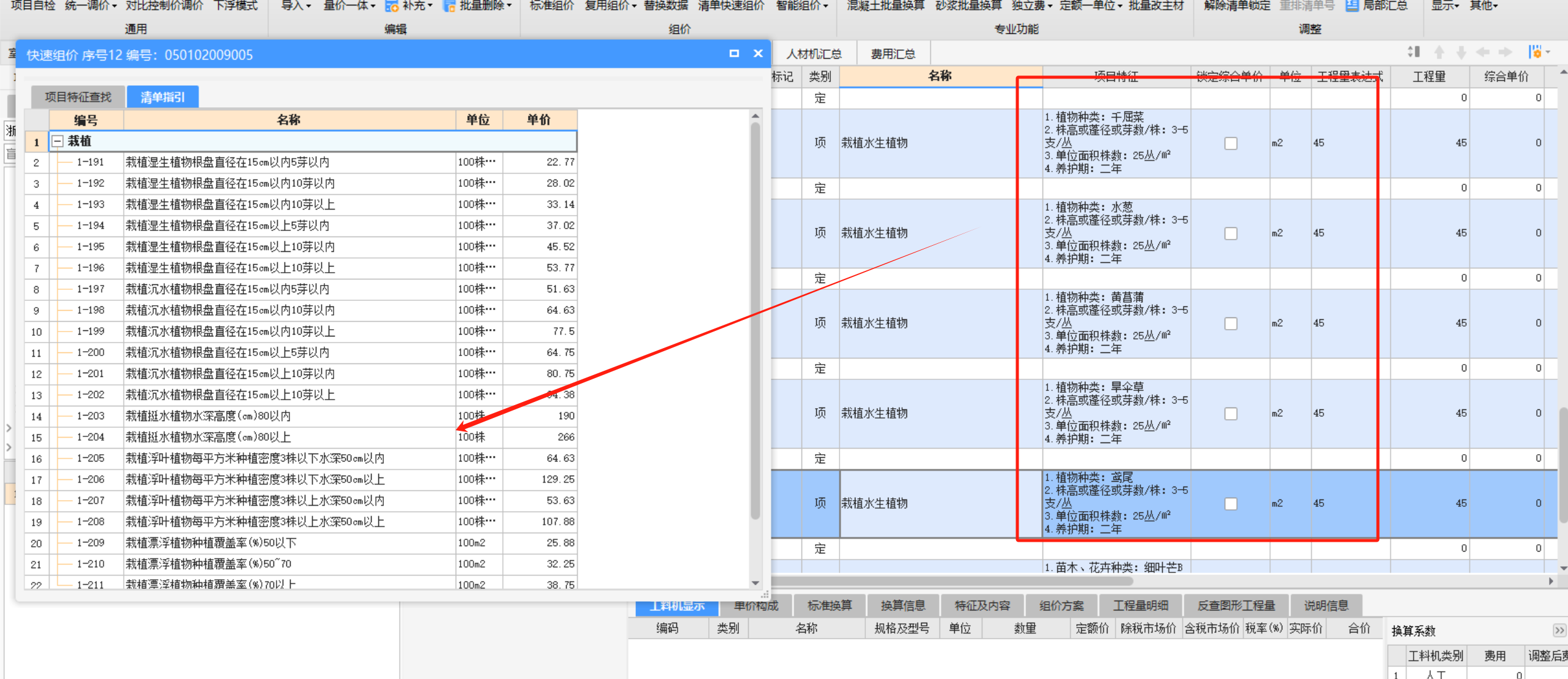Viewport: 1568px width, 679px height.
Task: Click 项目特征 cell for 鸢尾 row
Action: [x=1116, y=503]
